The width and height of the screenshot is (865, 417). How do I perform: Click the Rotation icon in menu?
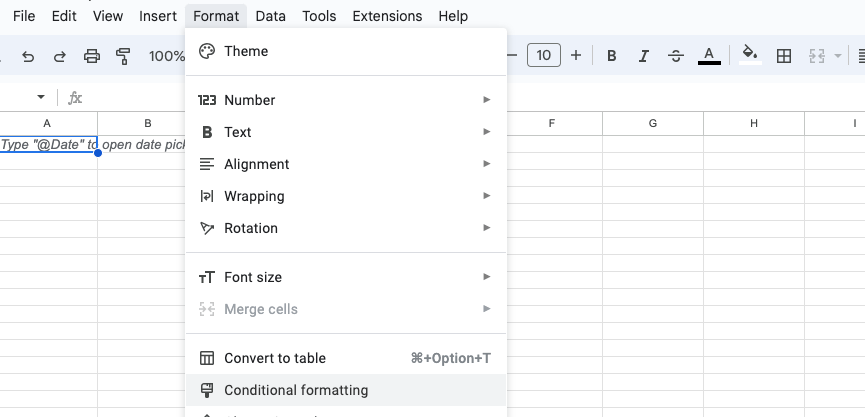point(207,228)
